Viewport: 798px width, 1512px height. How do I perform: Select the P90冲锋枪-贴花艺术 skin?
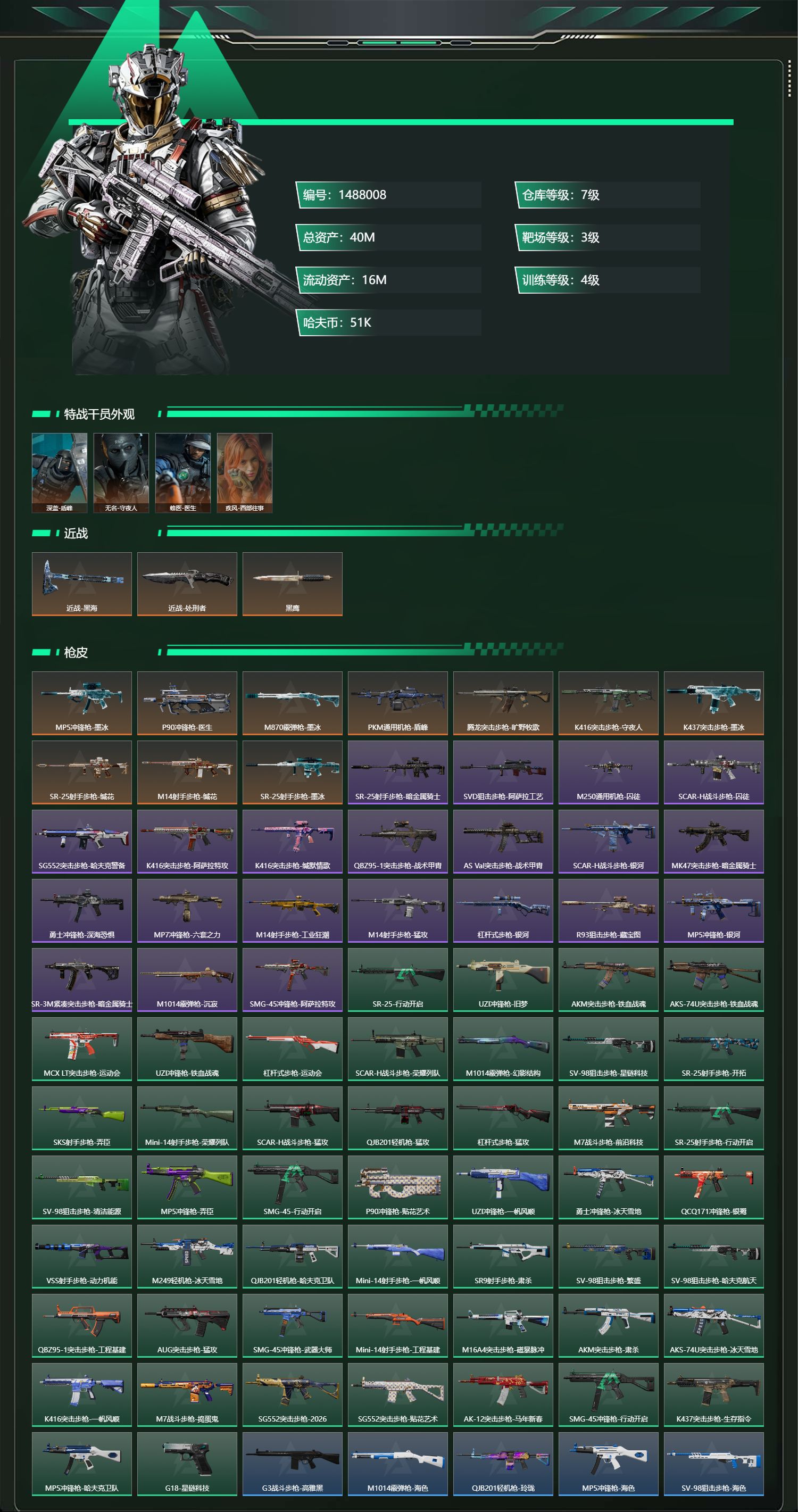pyautogui.click(x=398, y=1187)
